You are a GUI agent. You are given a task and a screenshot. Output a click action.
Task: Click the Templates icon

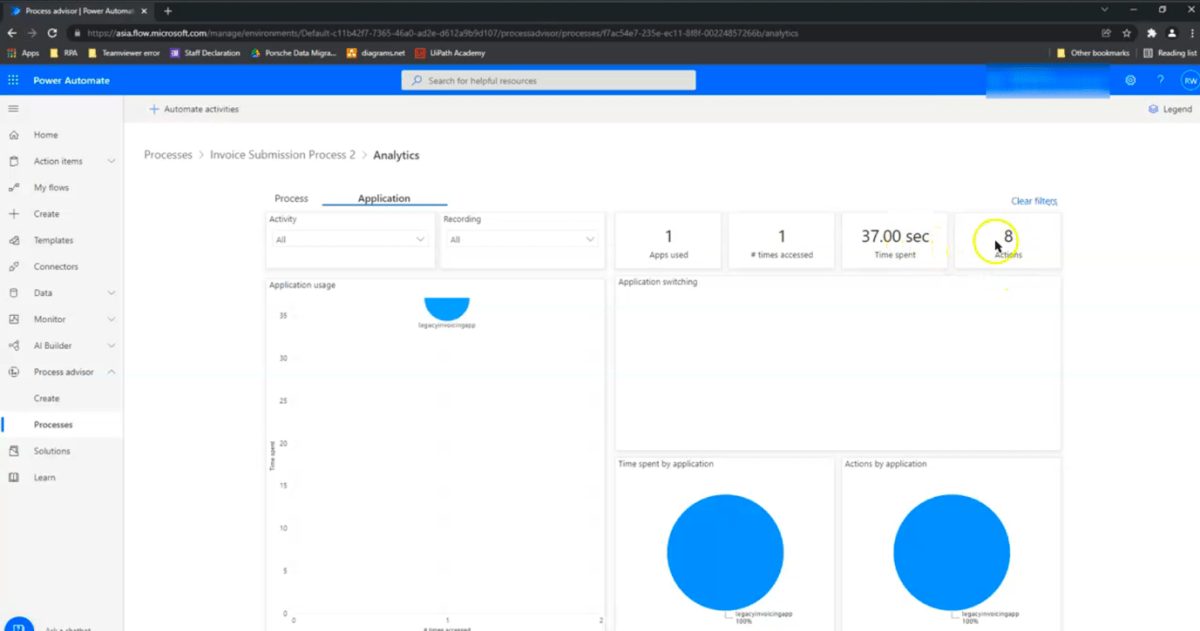(14, 240)
